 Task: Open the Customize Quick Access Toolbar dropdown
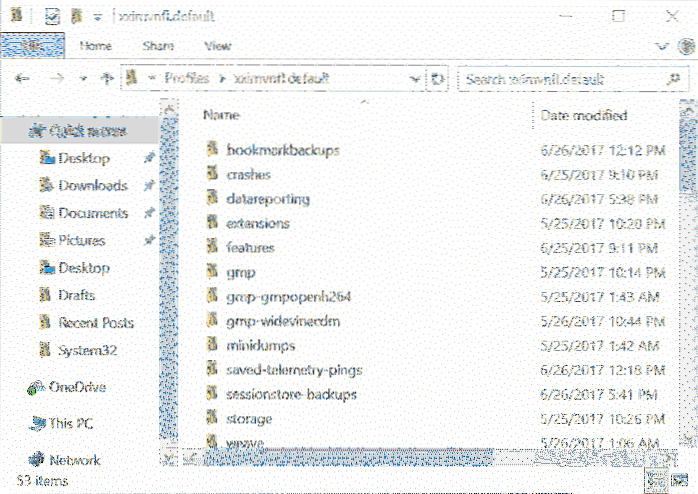(x=98, y=17)
